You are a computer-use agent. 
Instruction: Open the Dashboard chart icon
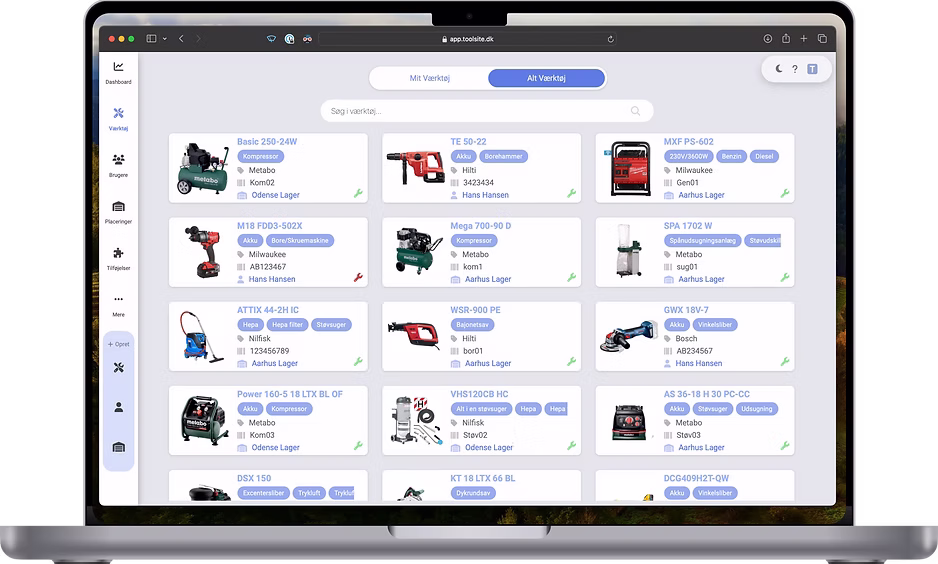tap(118, 66)
